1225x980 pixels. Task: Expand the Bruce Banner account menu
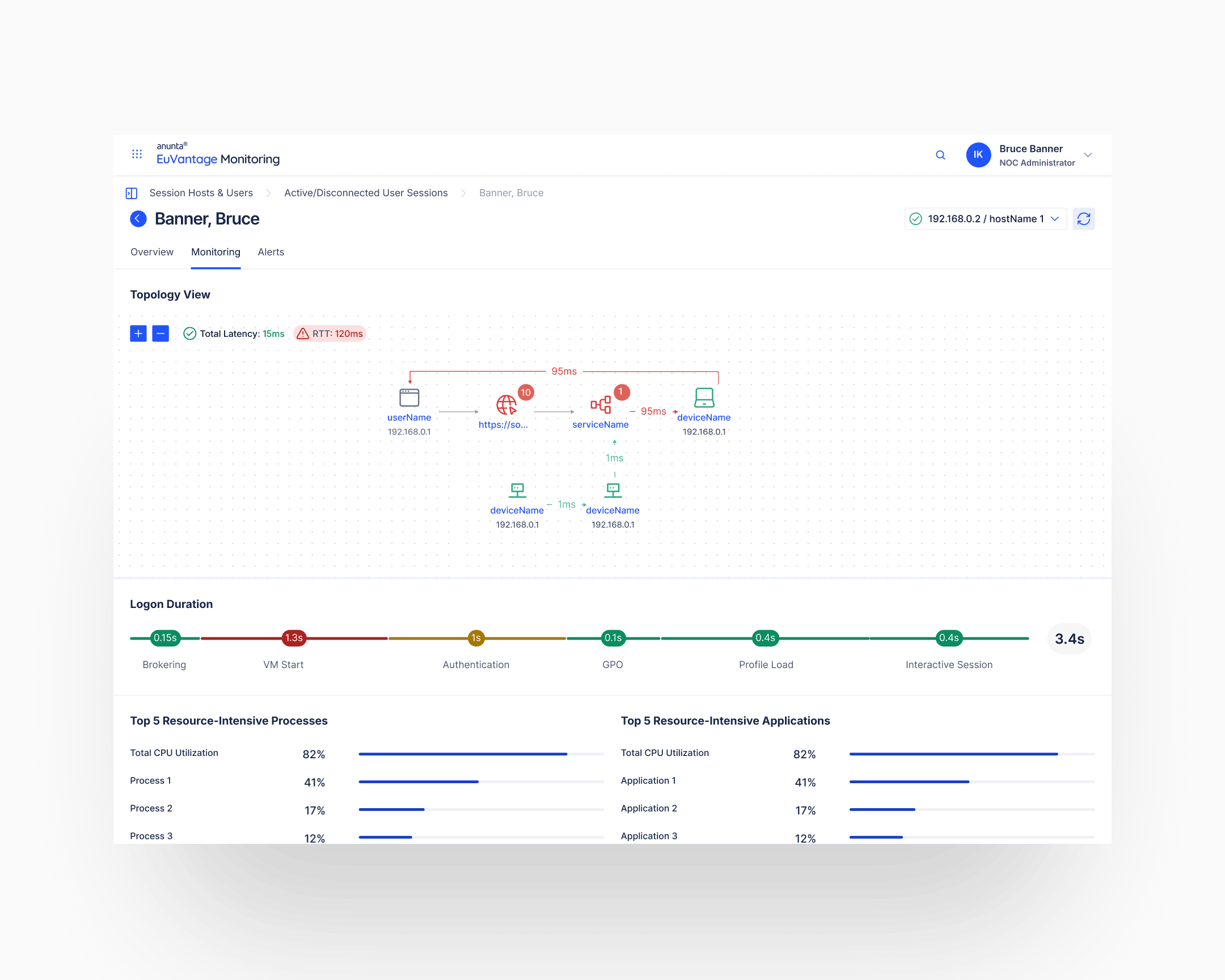point(1088,155)
